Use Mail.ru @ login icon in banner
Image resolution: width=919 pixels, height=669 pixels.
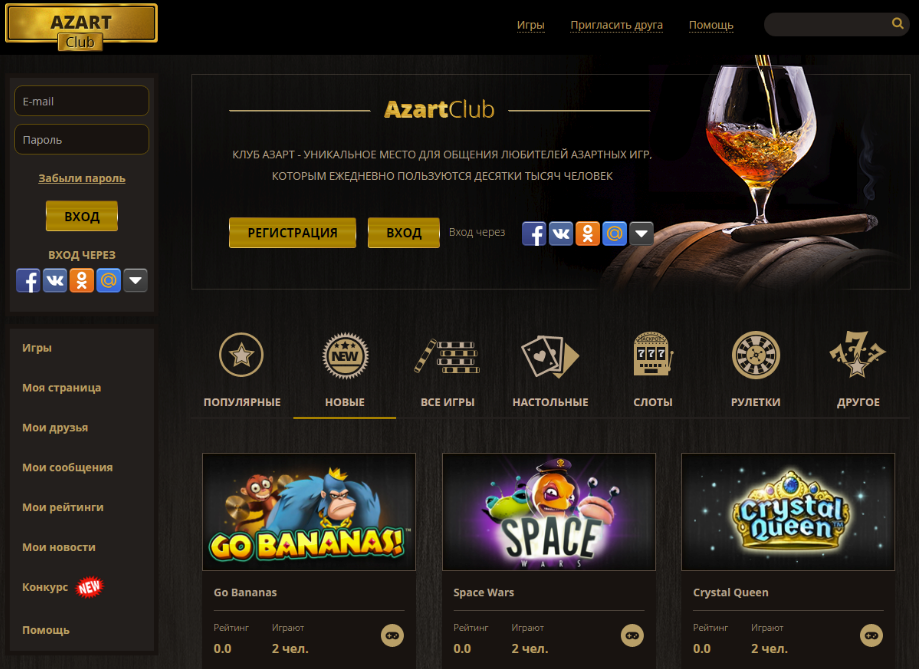(614, 233)
